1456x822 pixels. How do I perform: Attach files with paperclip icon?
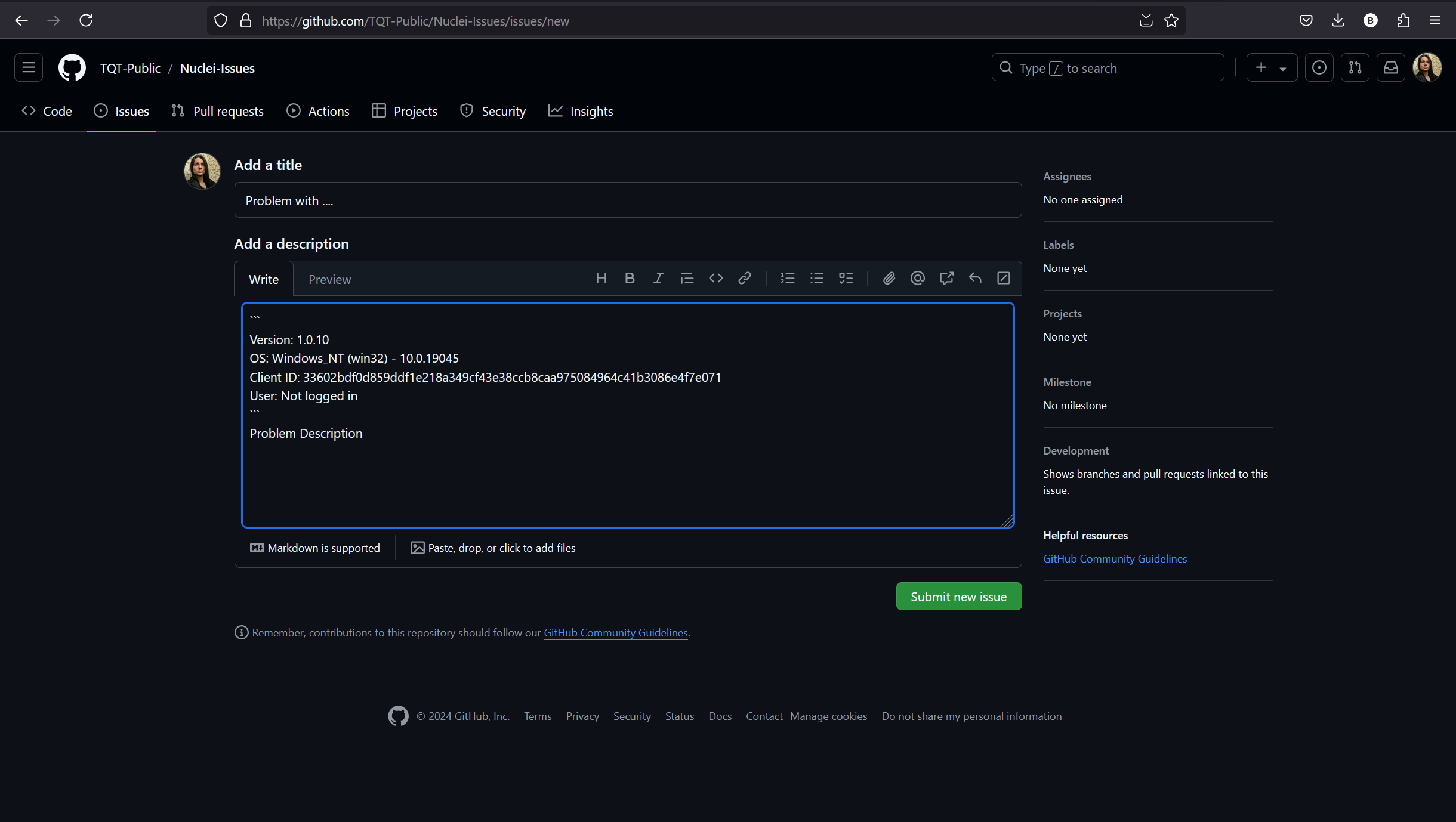click(889, 279)
